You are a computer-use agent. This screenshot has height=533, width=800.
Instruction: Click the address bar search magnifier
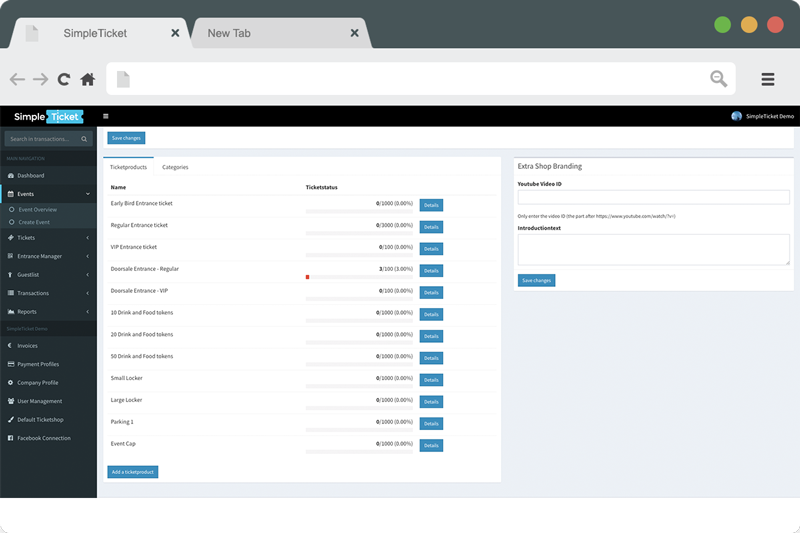718,79
